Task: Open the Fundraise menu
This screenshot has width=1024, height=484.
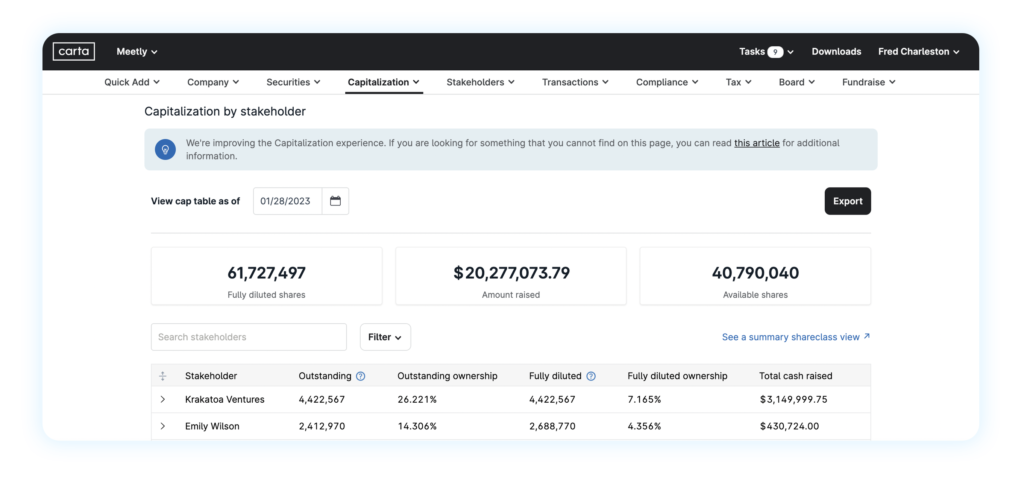Action: (869, 82)
